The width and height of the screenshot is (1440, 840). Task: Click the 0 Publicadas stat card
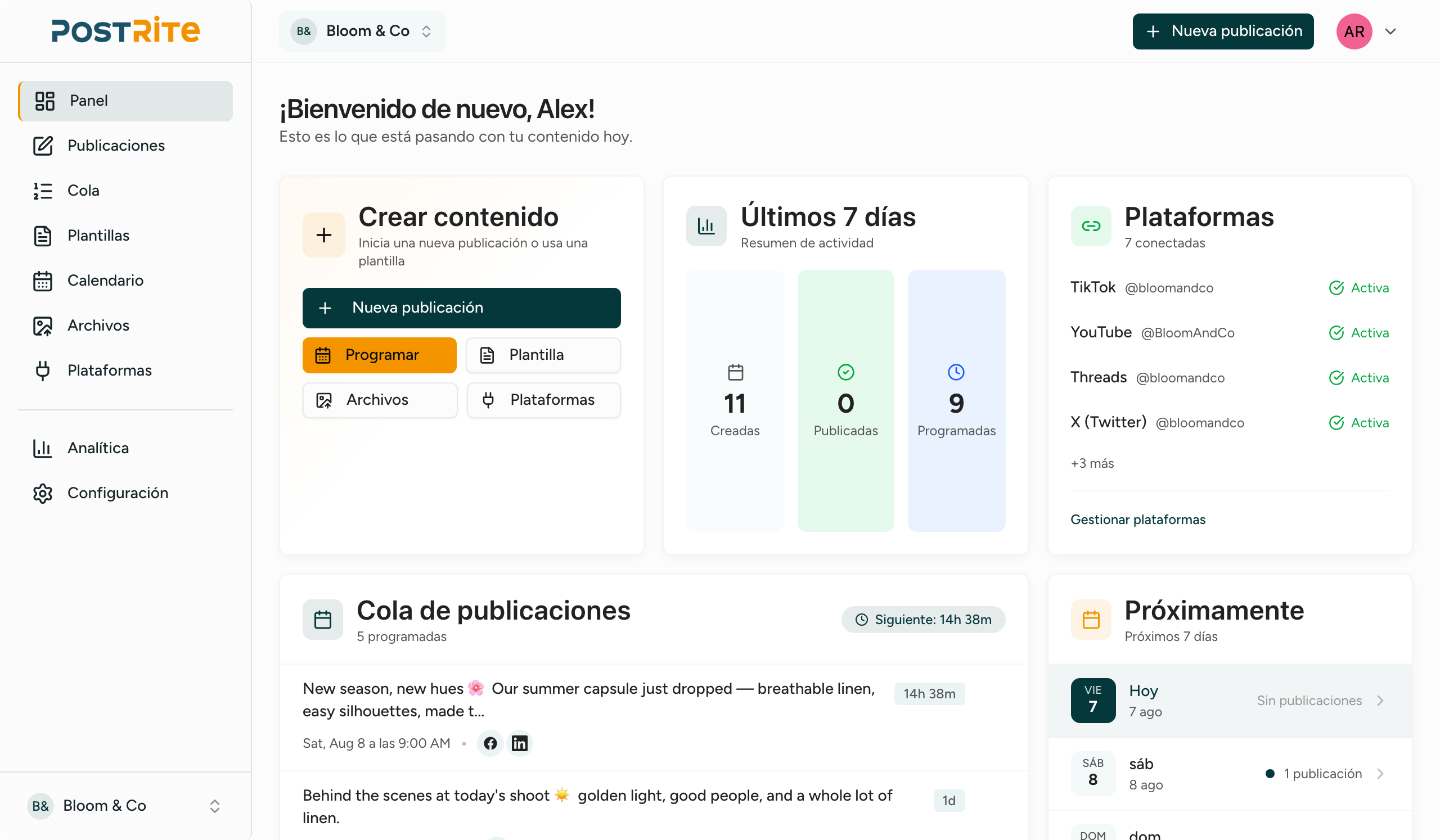[845, 401]
